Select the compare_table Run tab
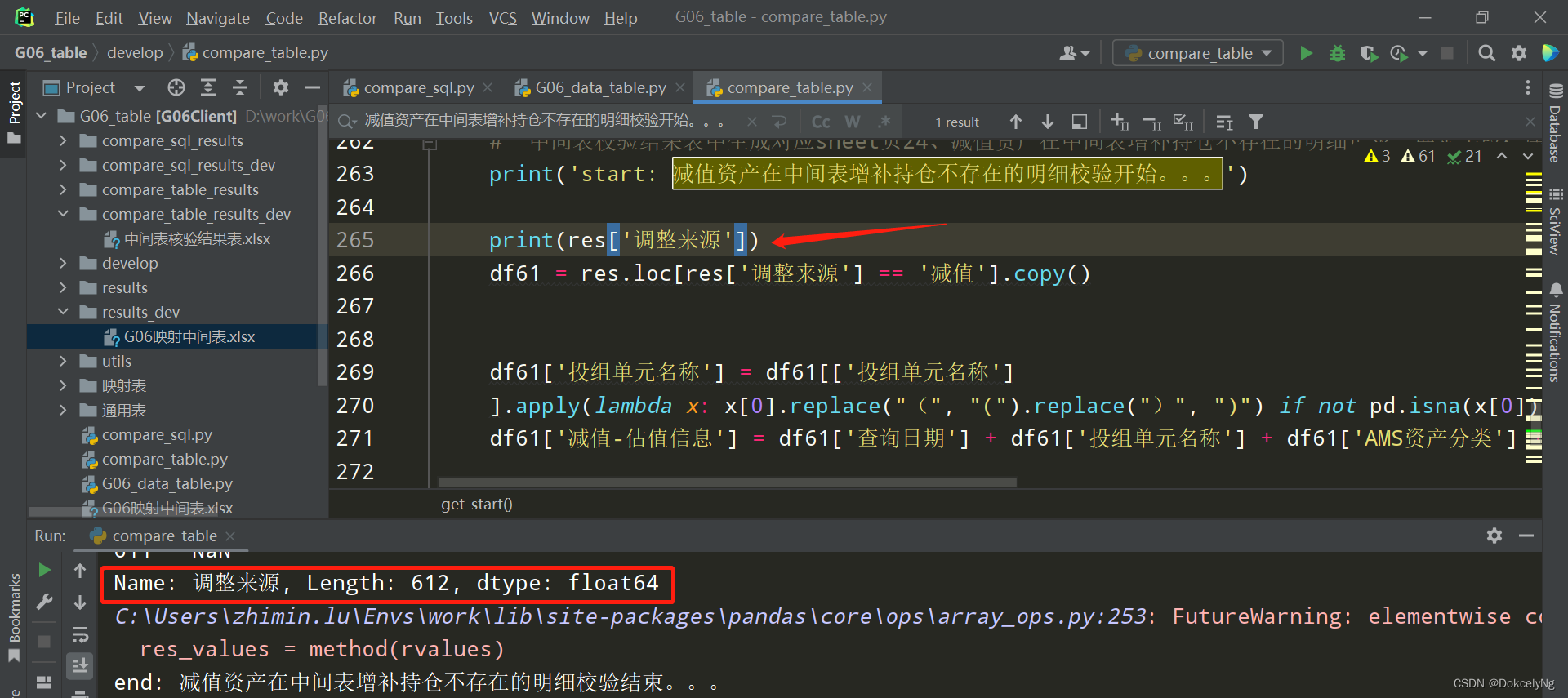This screenshot has height=698, width=1568. [163, 536]
